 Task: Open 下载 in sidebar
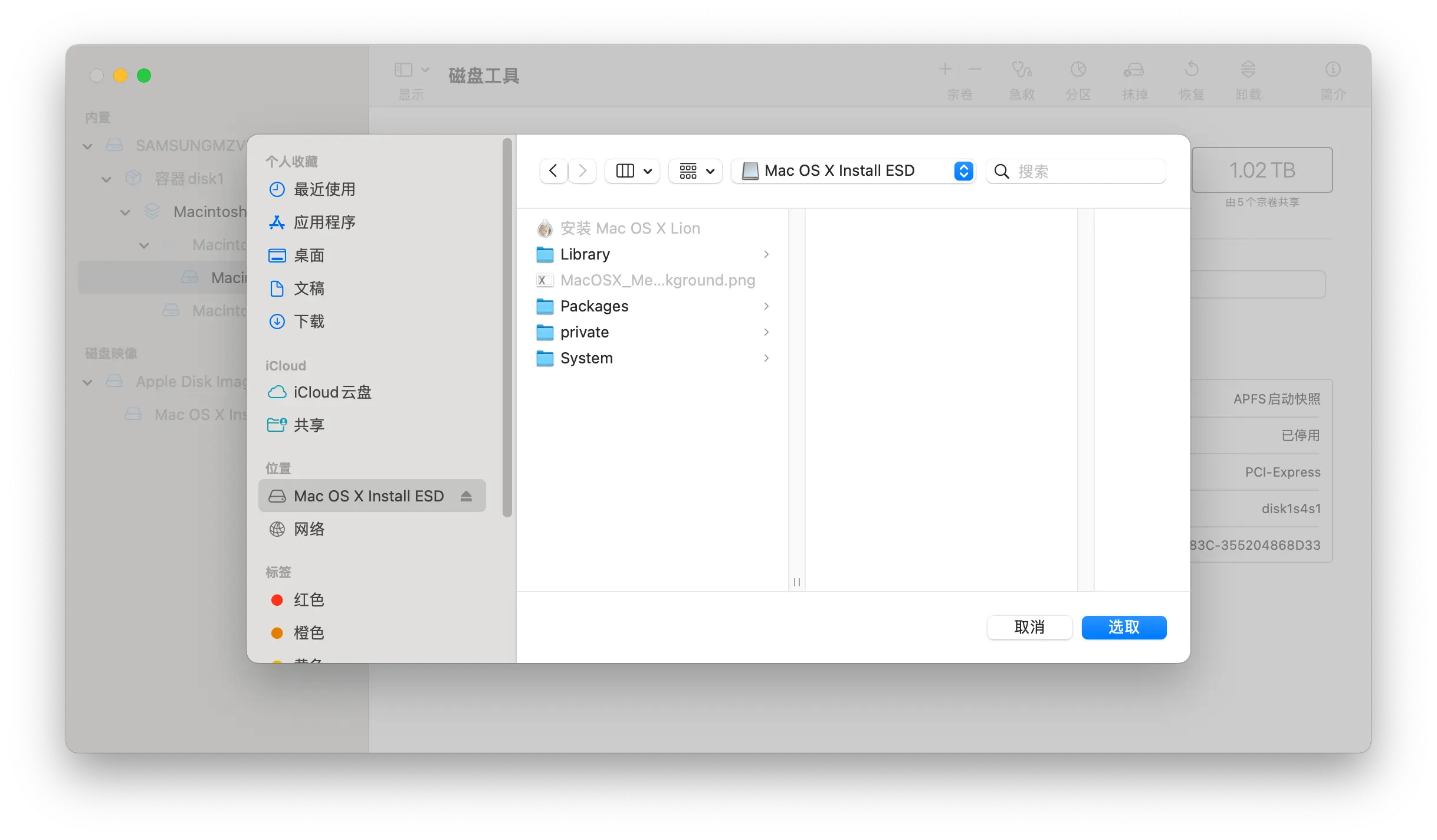coord(372,321)
